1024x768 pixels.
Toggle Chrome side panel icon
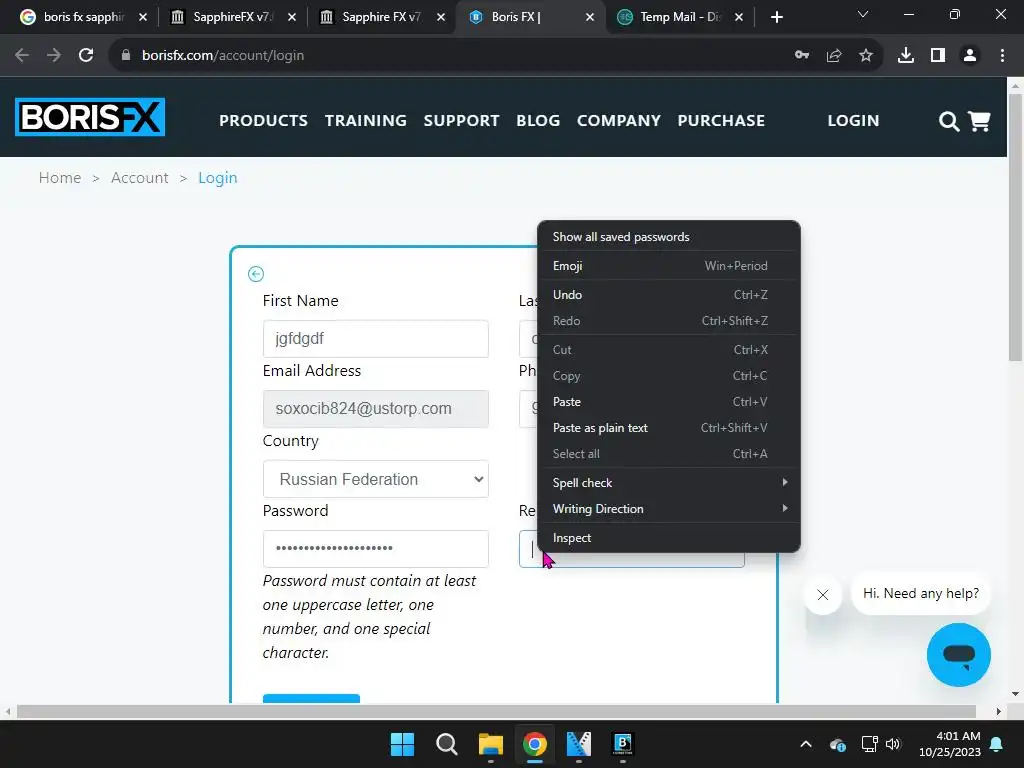(938, 56)
